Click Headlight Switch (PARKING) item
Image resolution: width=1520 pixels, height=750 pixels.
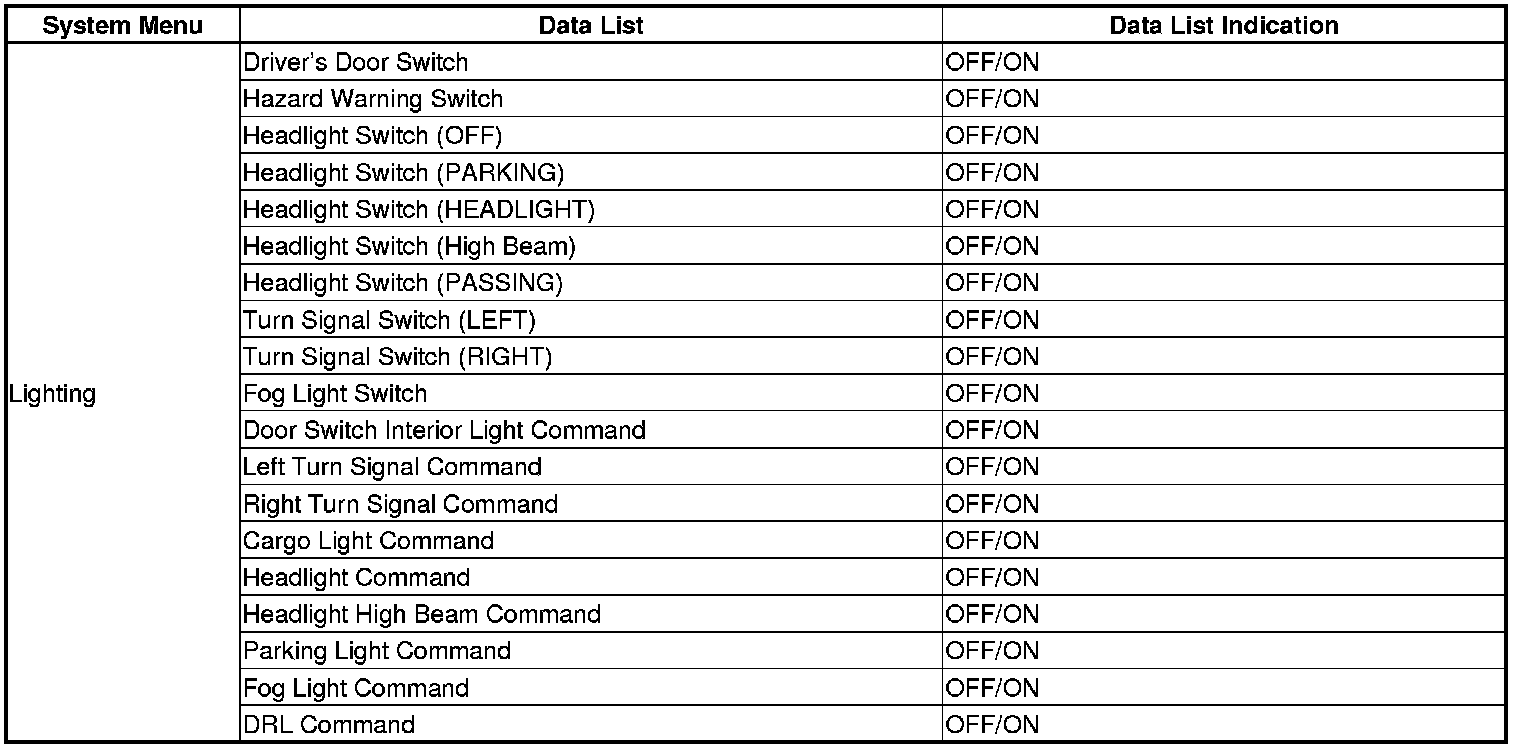(x=403, y=173)
